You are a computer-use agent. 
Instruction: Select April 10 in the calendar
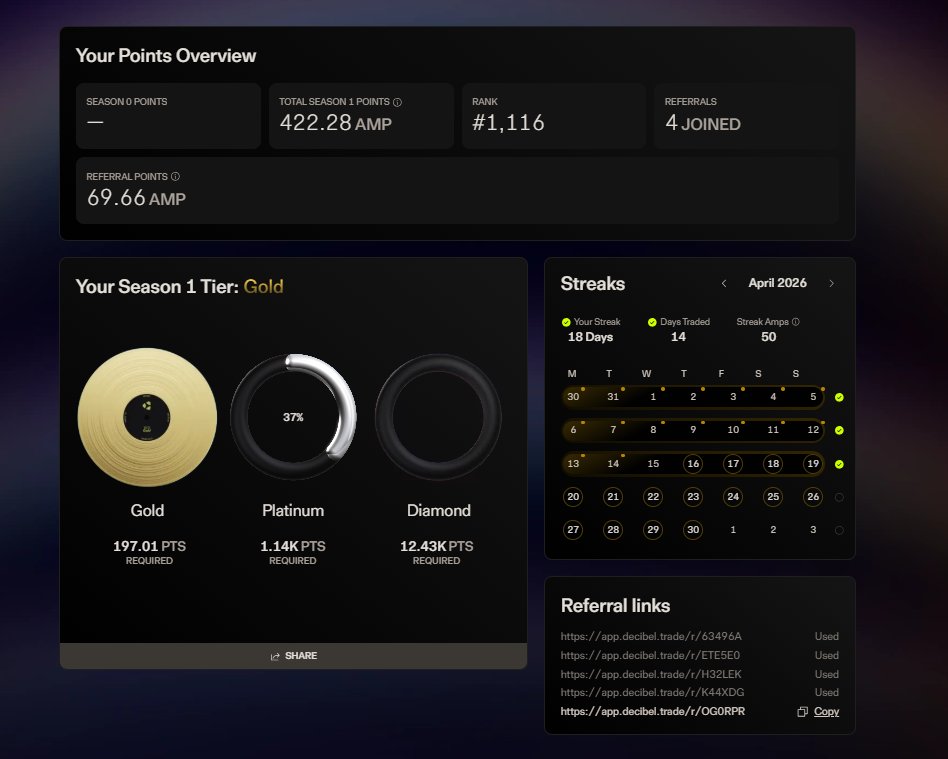(733, 430)
